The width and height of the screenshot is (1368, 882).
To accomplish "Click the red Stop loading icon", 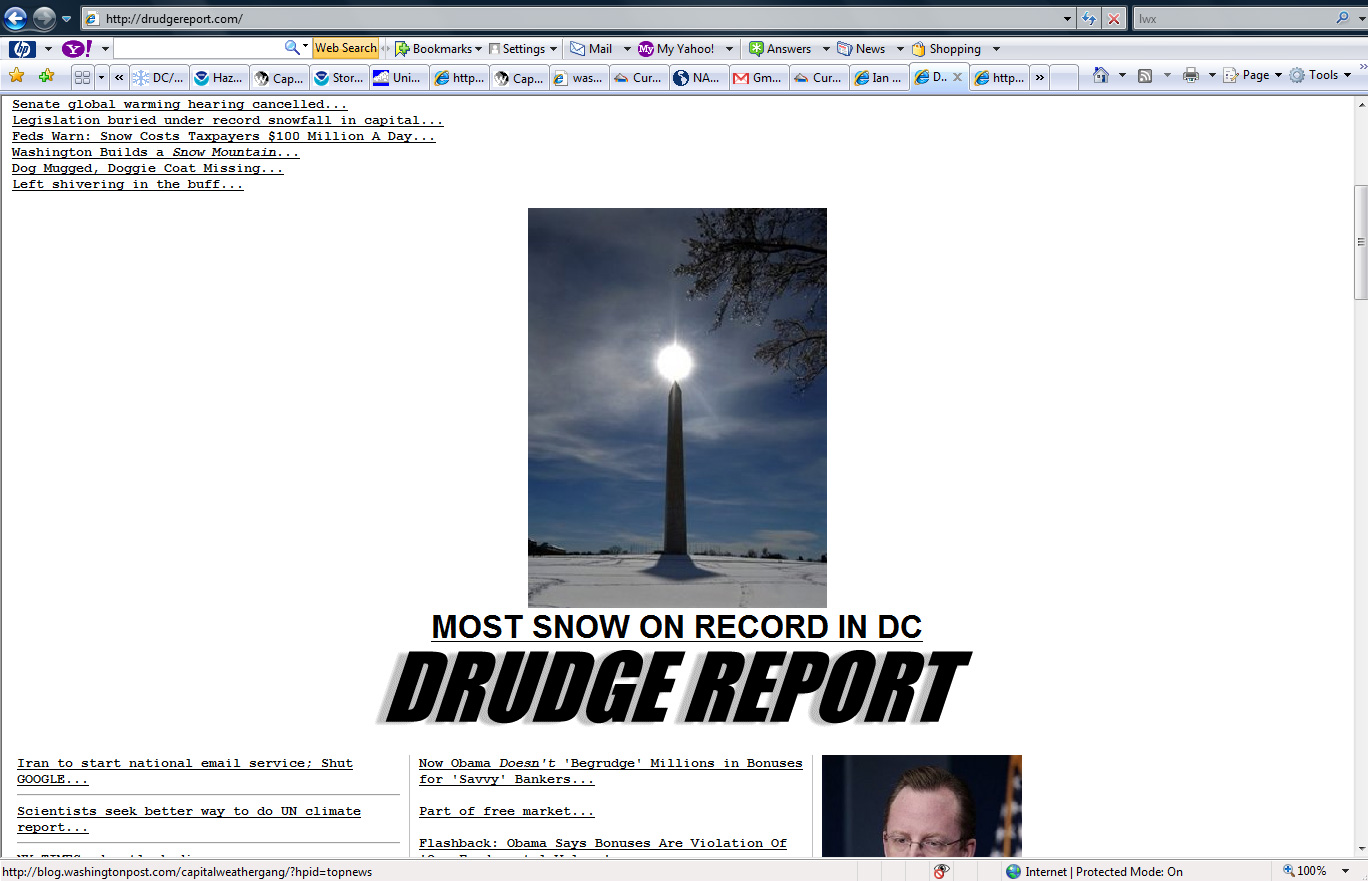I will [x=1114, y=18].
